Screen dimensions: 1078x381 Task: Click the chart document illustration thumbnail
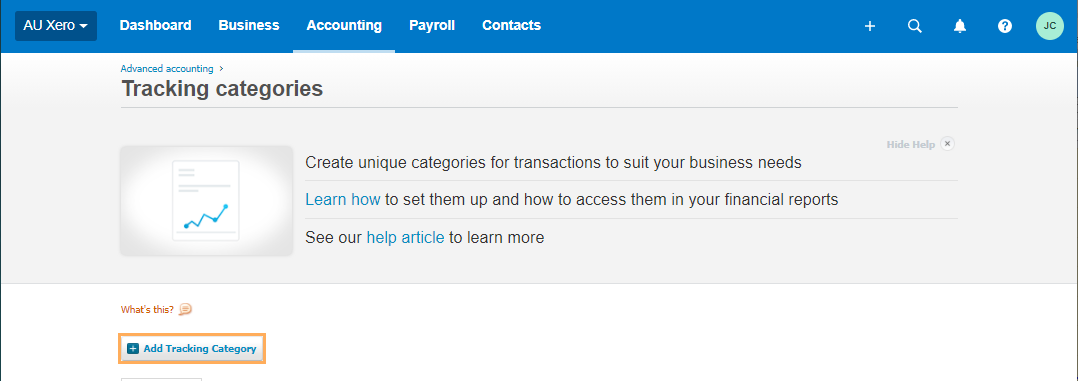pyautogui.click(x=206, y=200)
